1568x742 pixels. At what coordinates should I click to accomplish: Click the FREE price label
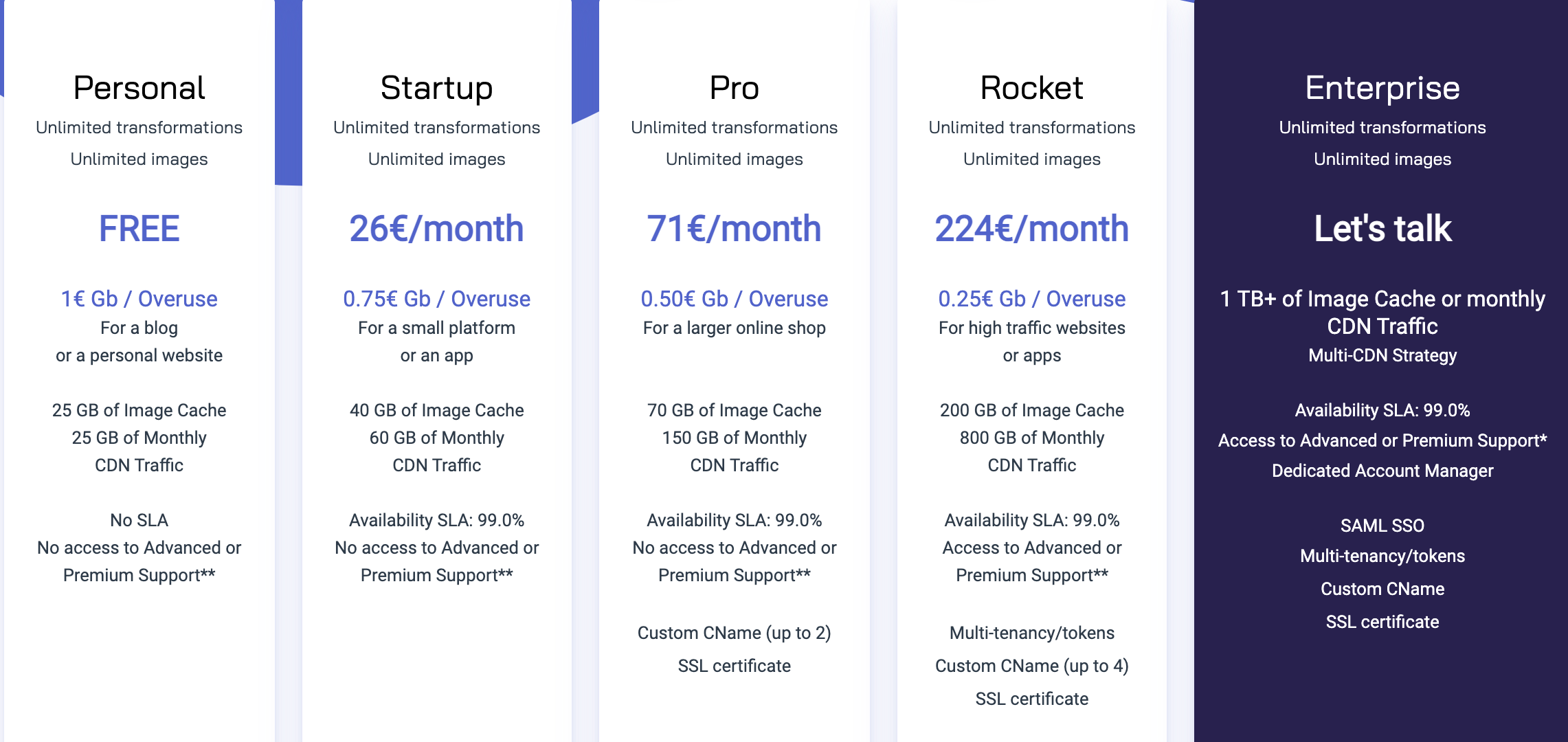(x=139, y=229)
